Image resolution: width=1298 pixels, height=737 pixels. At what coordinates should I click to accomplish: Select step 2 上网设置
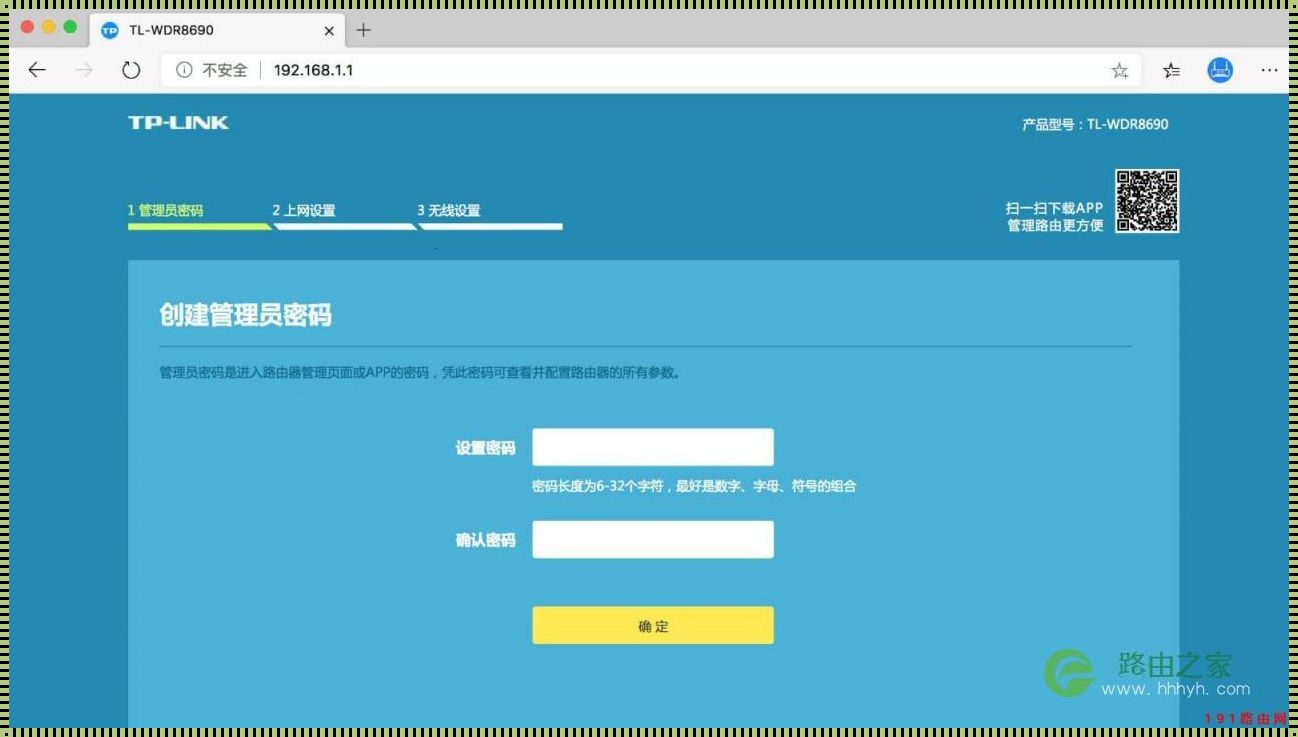[304, 211]
